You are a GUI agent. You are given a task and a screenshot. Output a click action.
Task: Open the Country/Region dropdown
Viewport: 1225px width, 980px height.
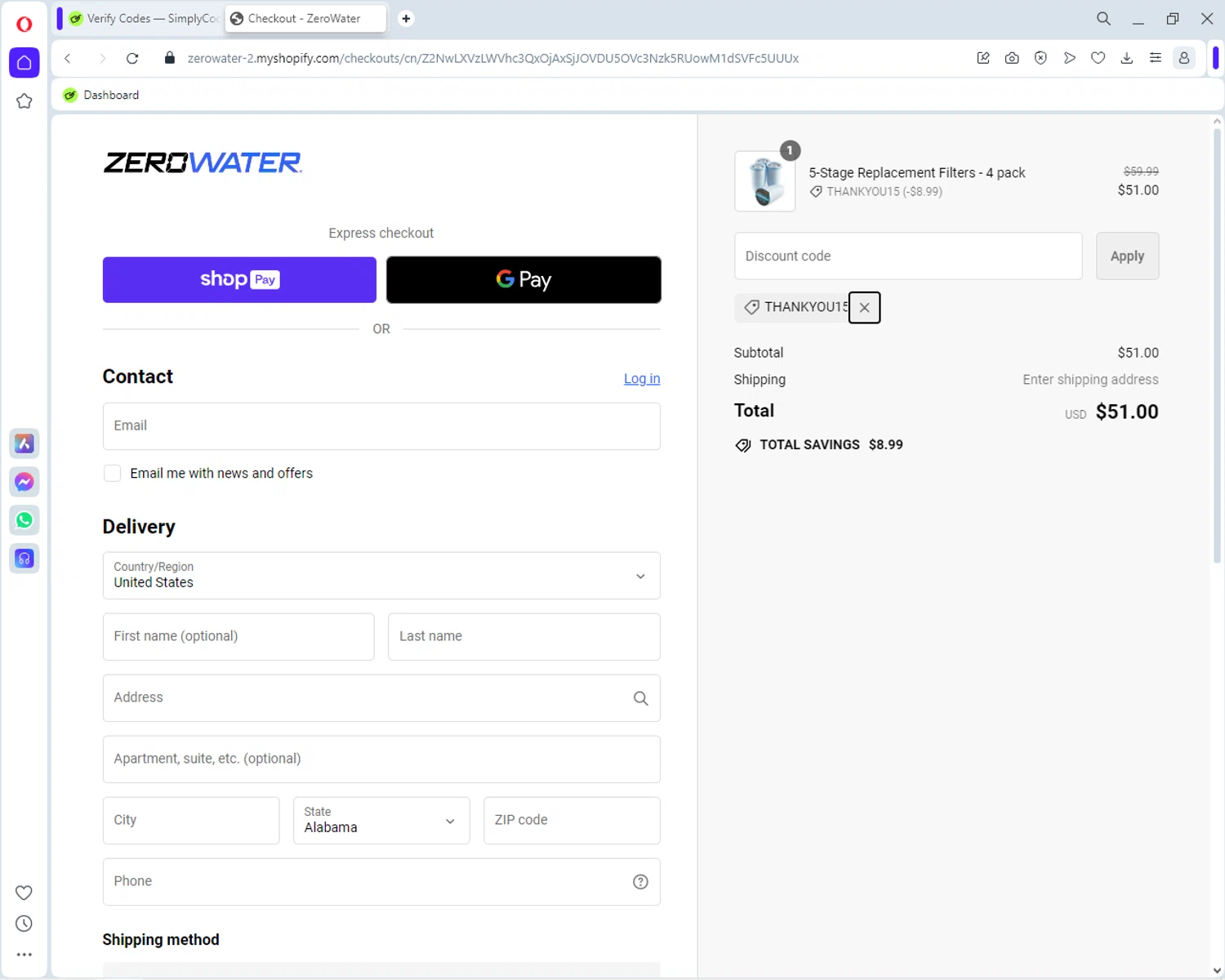[x=381, y=576]
